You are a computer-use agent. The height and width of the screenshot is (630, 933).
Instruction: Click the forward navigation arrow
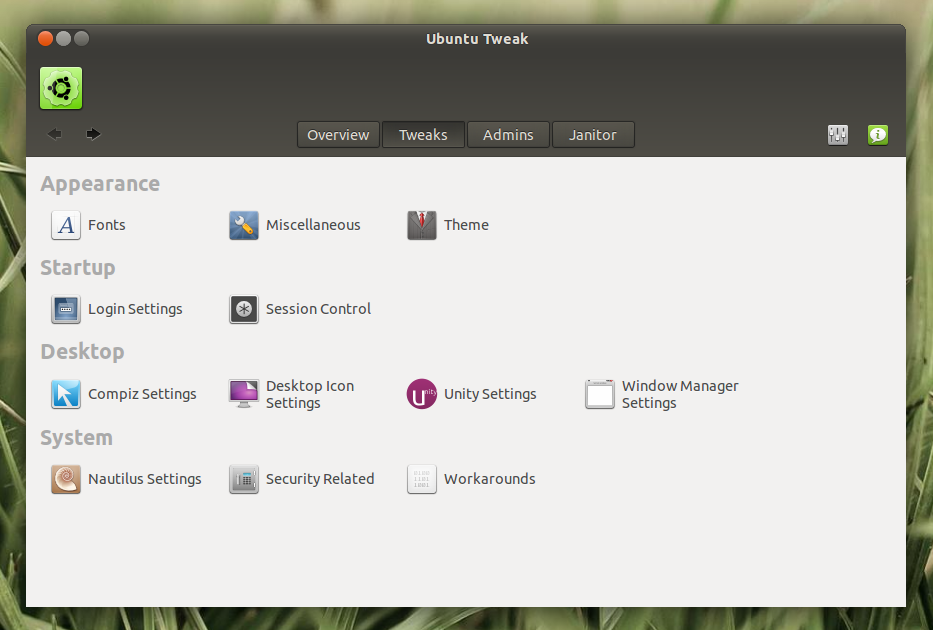[93, 133]
